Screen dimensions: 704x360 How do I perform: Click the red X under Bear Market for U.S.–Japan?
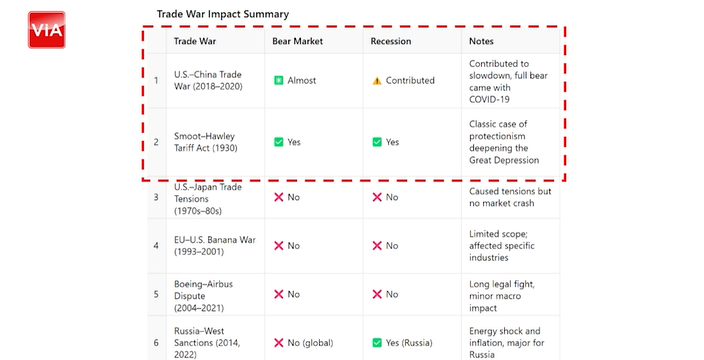click(279, 197)
